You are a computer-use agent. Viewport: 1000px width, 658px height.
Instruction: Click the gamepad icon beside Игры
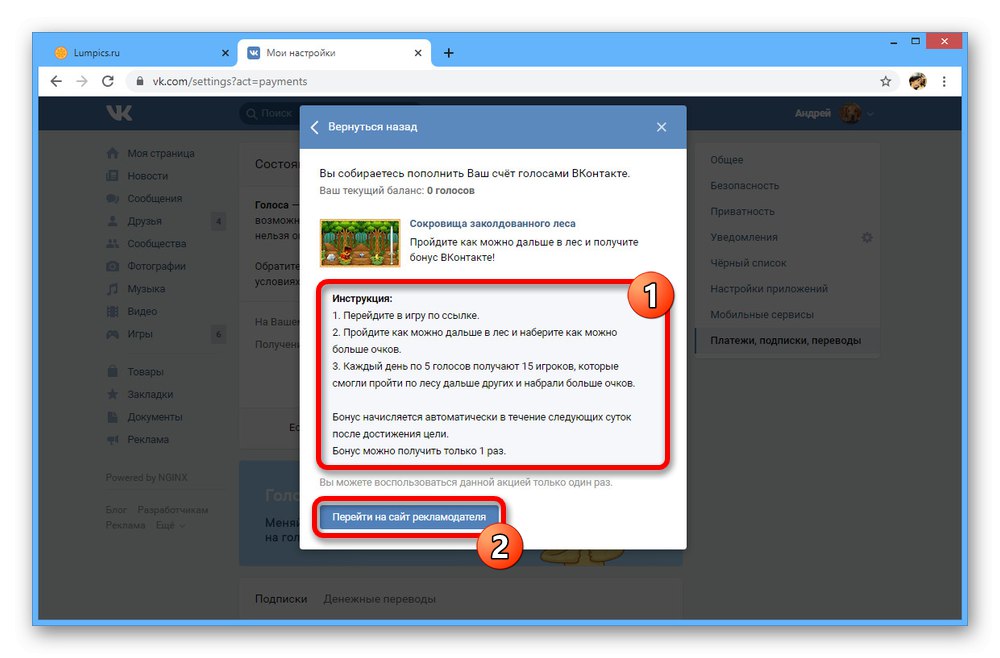point(112,334)
